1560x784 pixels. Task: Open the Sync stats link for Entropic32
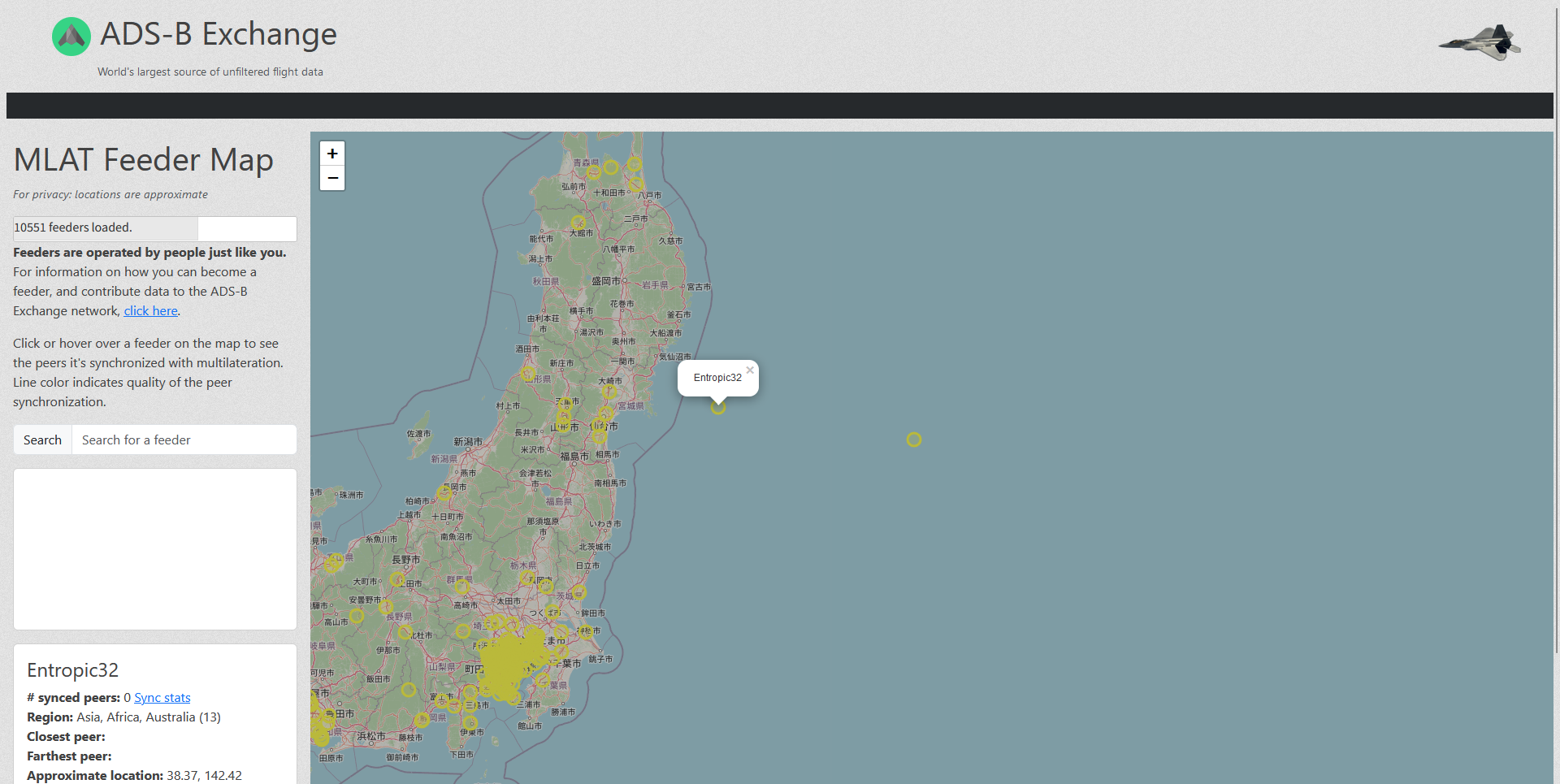pos(162,698)
